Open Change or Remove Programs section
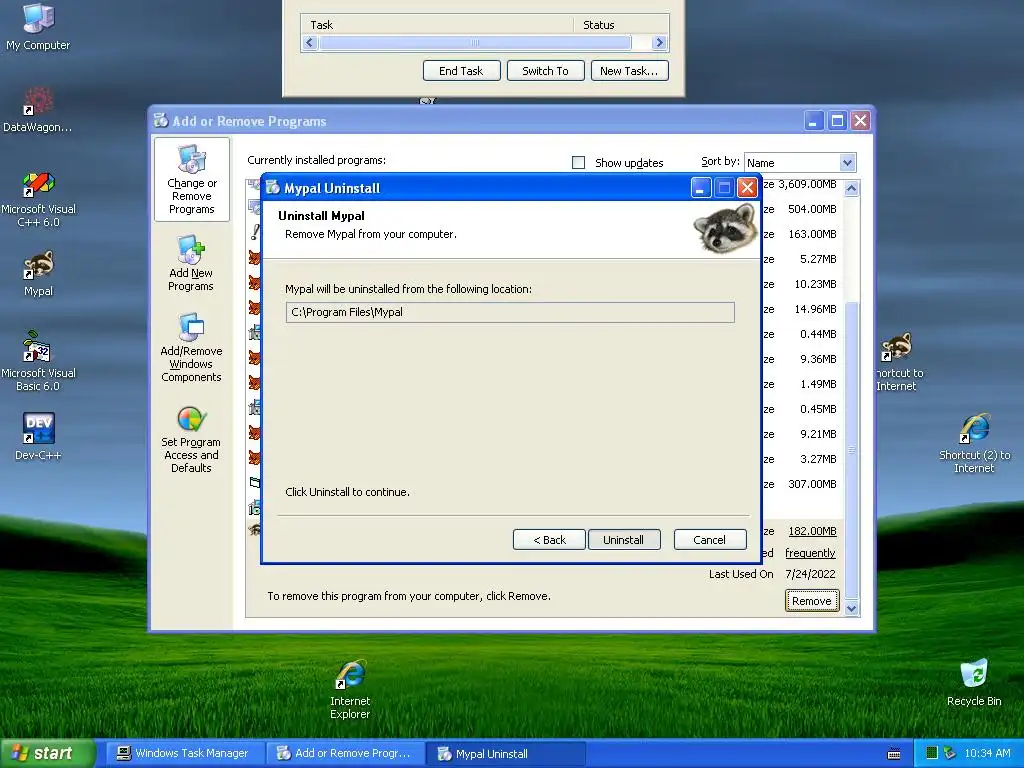Image resolution: width=1024 pixels, height=768 pixels. pos(191,180)
